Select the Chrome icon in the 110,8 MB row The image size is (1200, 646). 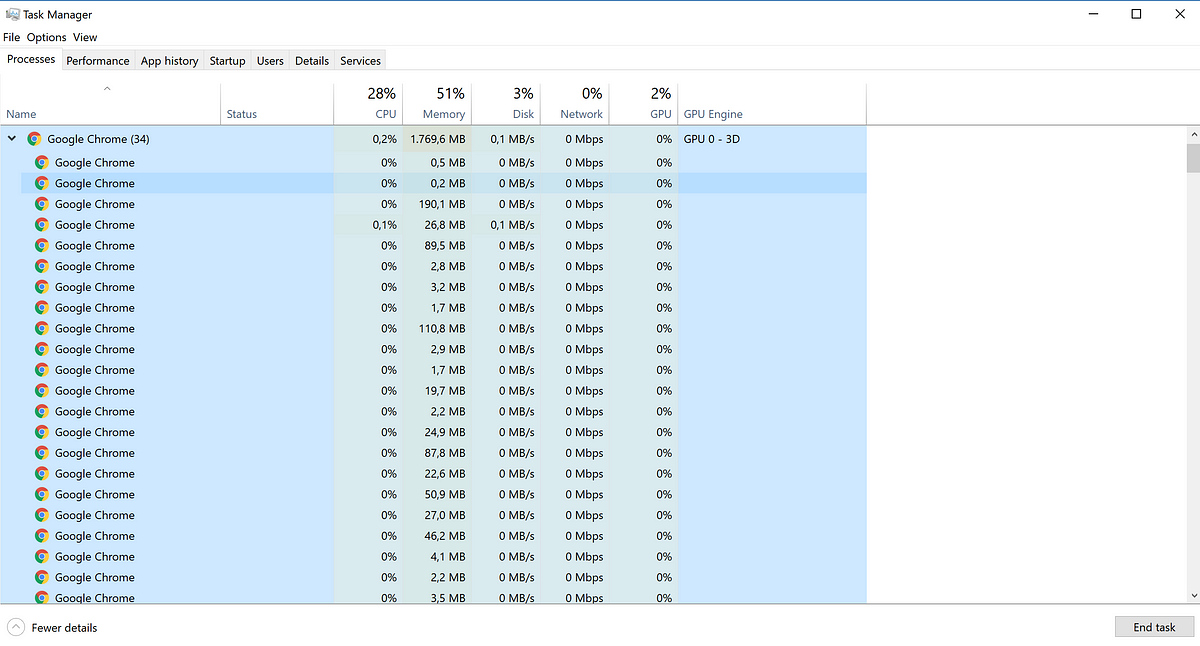[x=42, y=328]
